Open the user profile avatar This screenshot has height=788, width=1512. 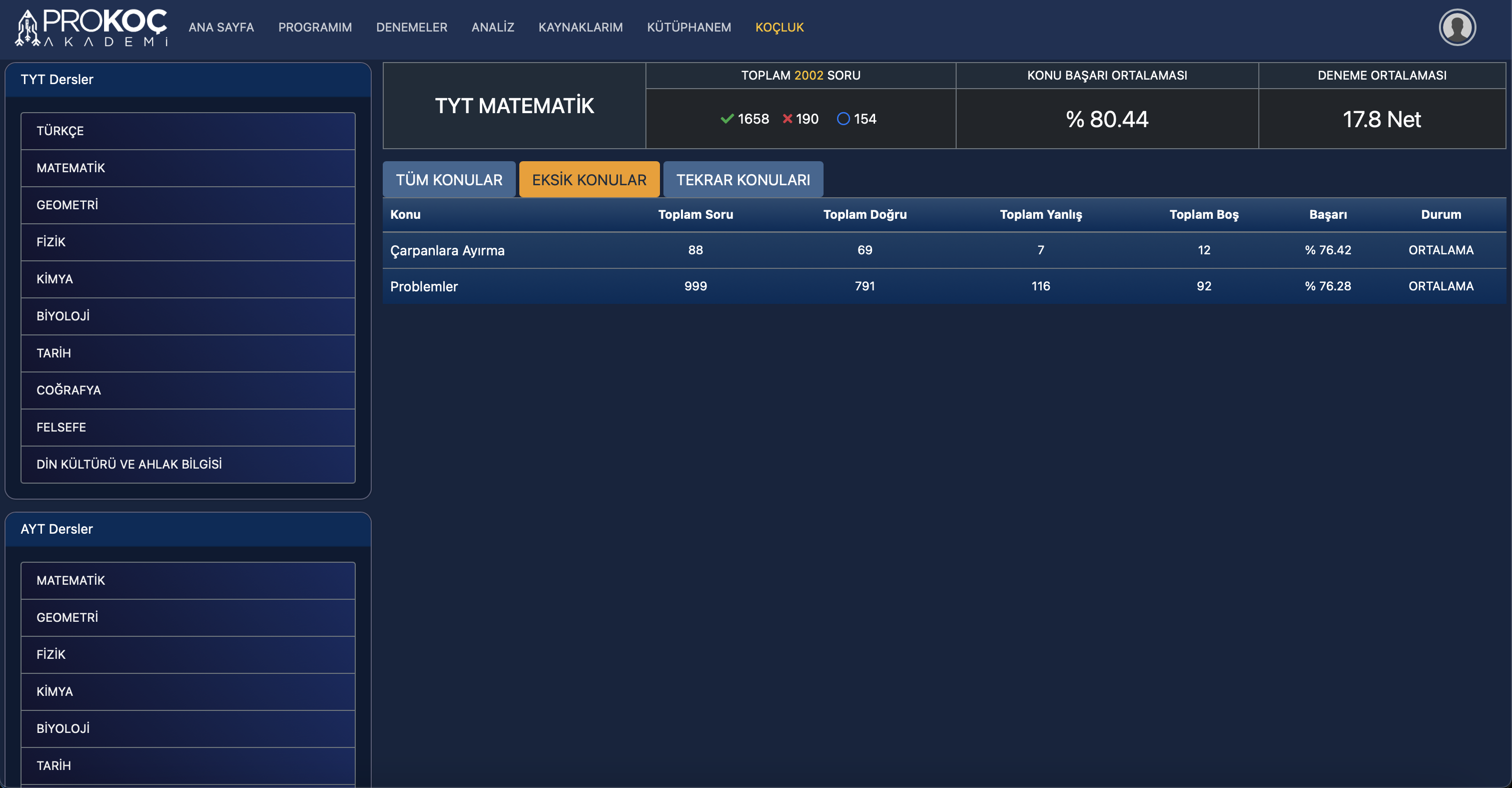(1456, 28)
